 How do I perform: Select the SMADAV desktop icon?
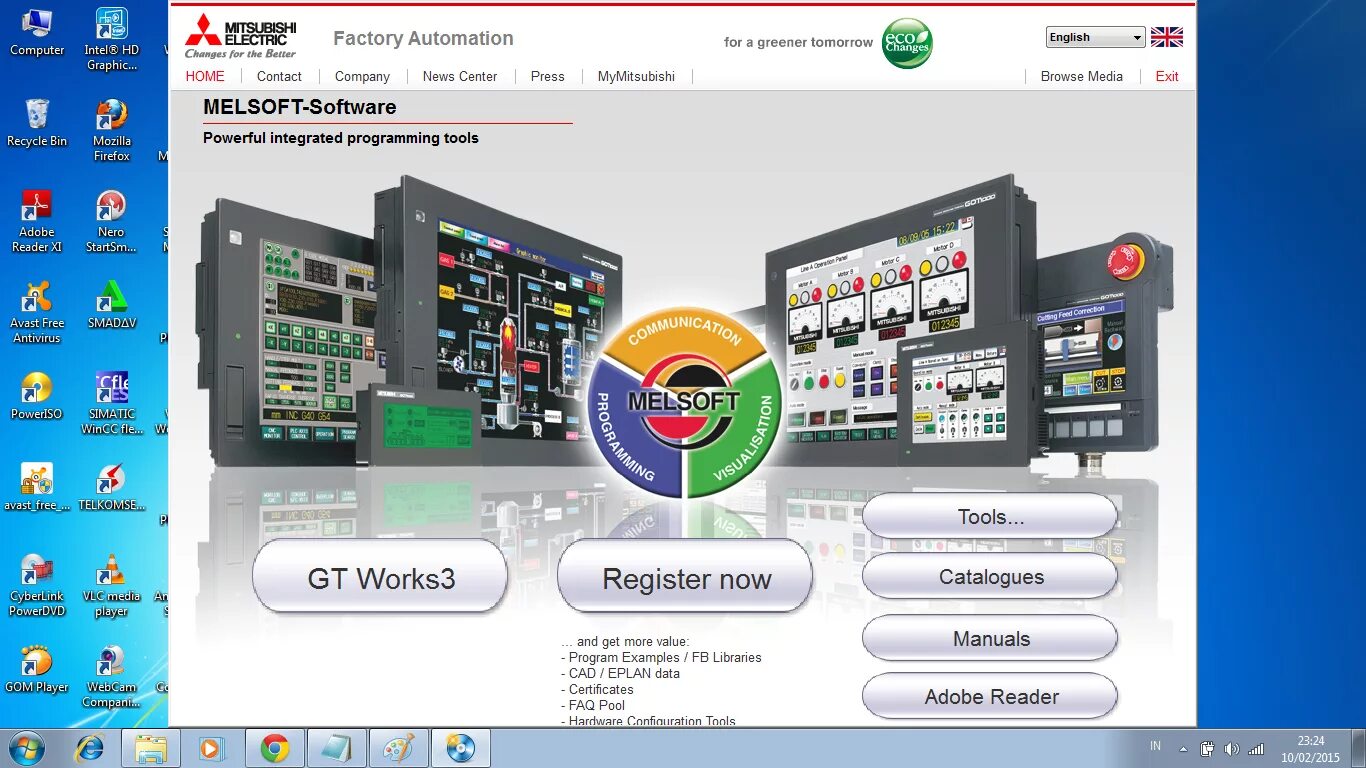tap(111, 305)
